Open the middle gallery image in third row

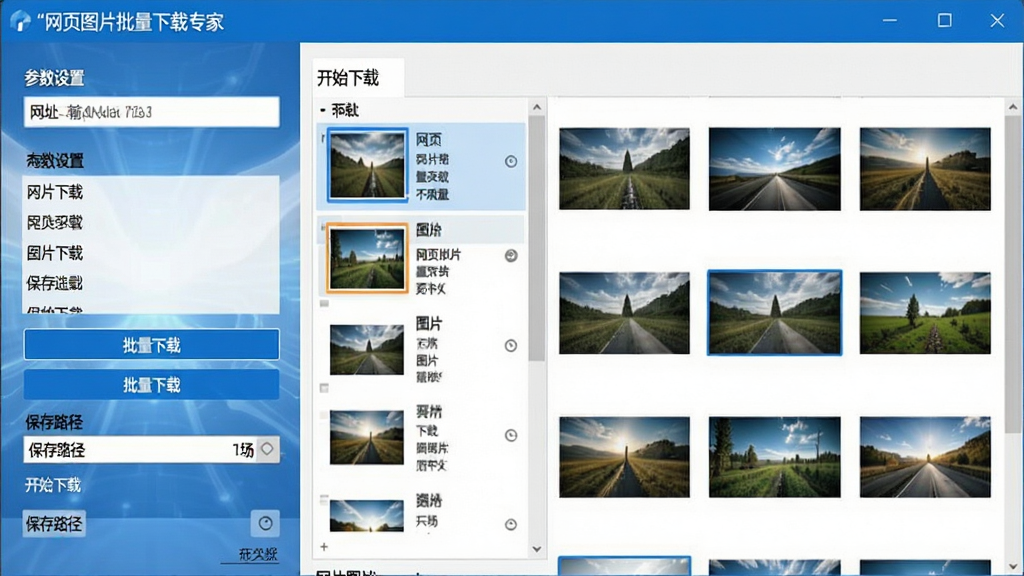pyautogui.click(x=775, y=457)
